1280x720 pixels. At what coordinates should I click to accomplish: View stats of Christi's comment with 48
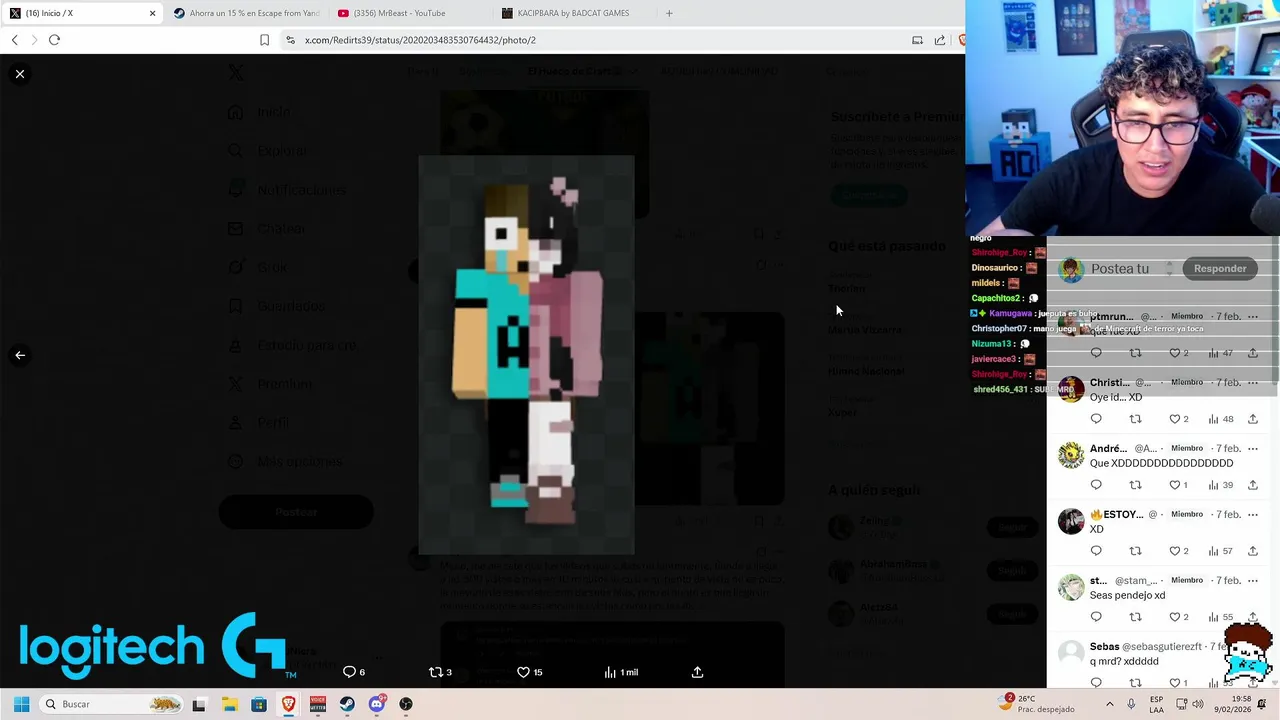[1220, 419]
